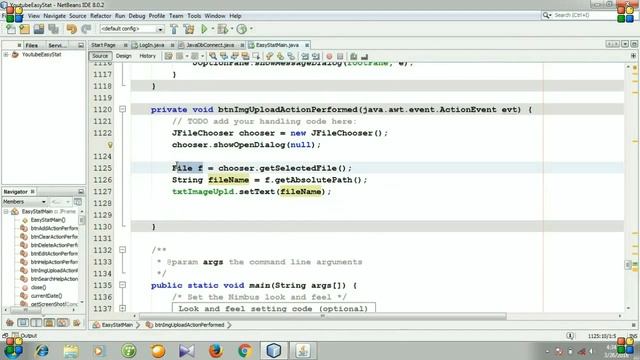Click the Shift Line Right icon in editor toolbar

316,56
